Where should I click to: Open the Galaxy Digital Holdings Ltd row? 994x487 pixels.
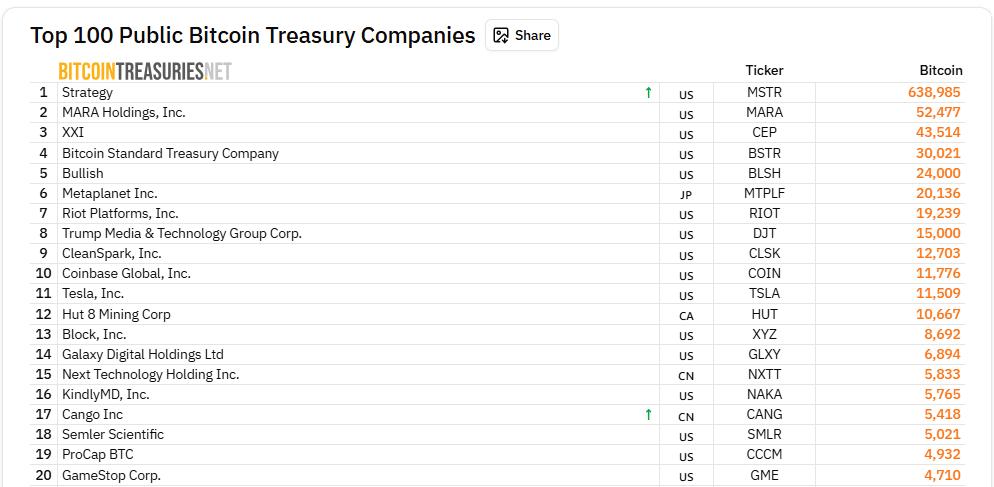click(143, 354)
